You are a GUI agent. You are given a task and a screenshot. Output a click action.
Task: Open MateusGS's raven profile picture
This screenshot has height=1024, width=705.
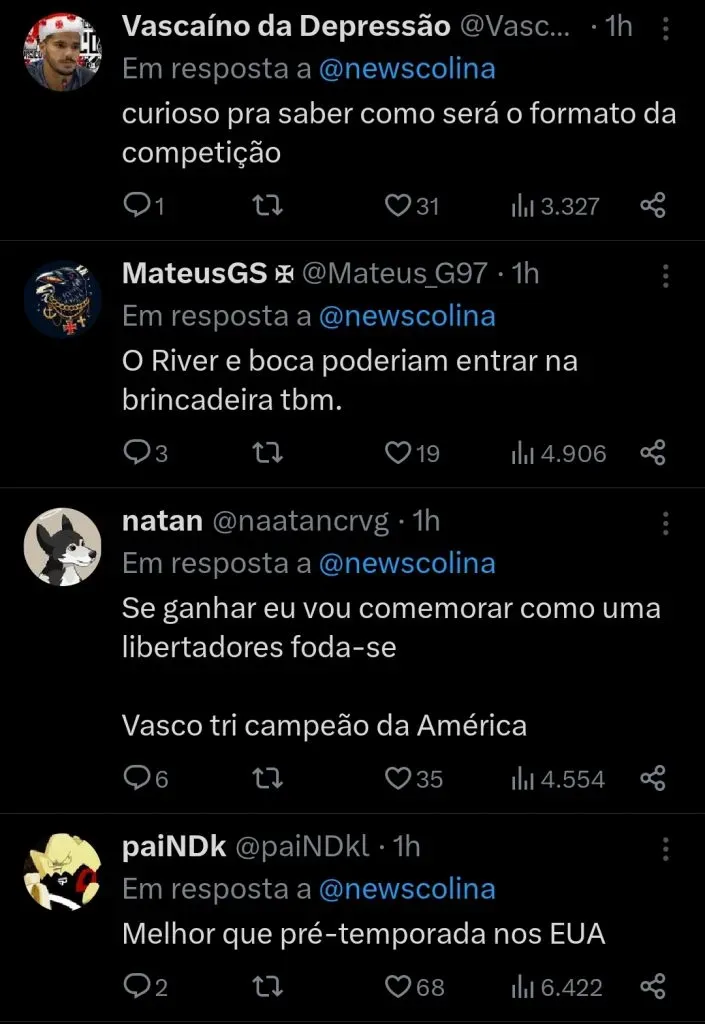point(62,299)
